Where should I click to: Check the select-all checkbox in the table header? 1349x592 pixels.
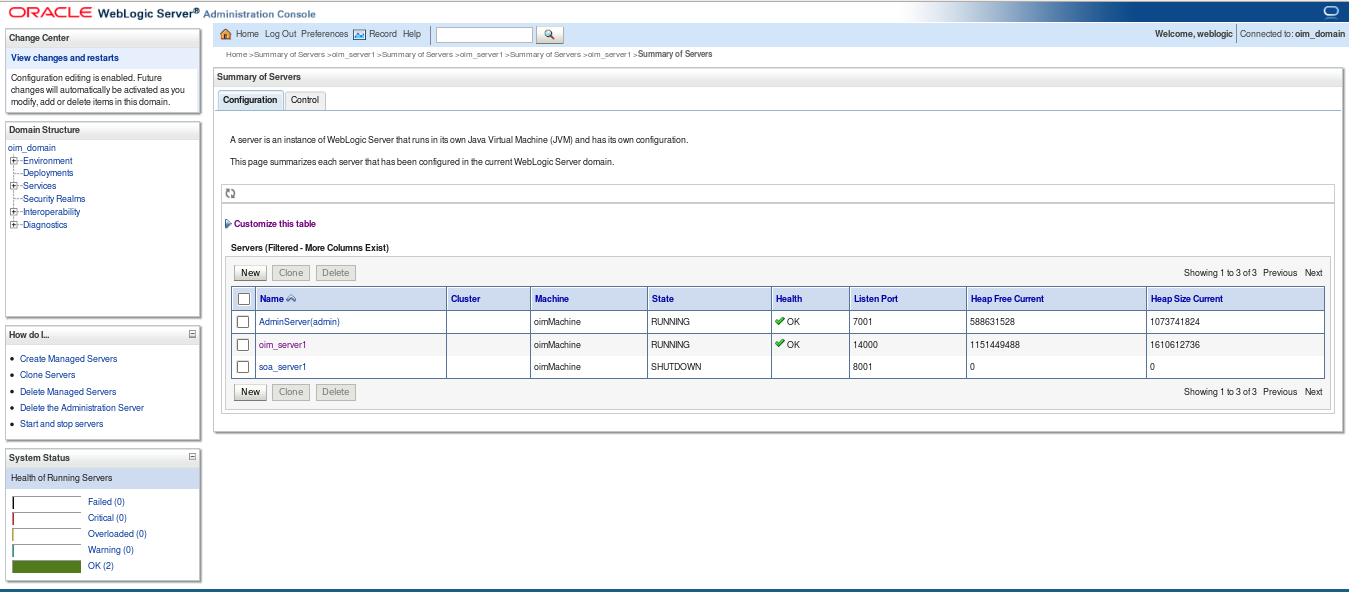(x=242, y=298)
